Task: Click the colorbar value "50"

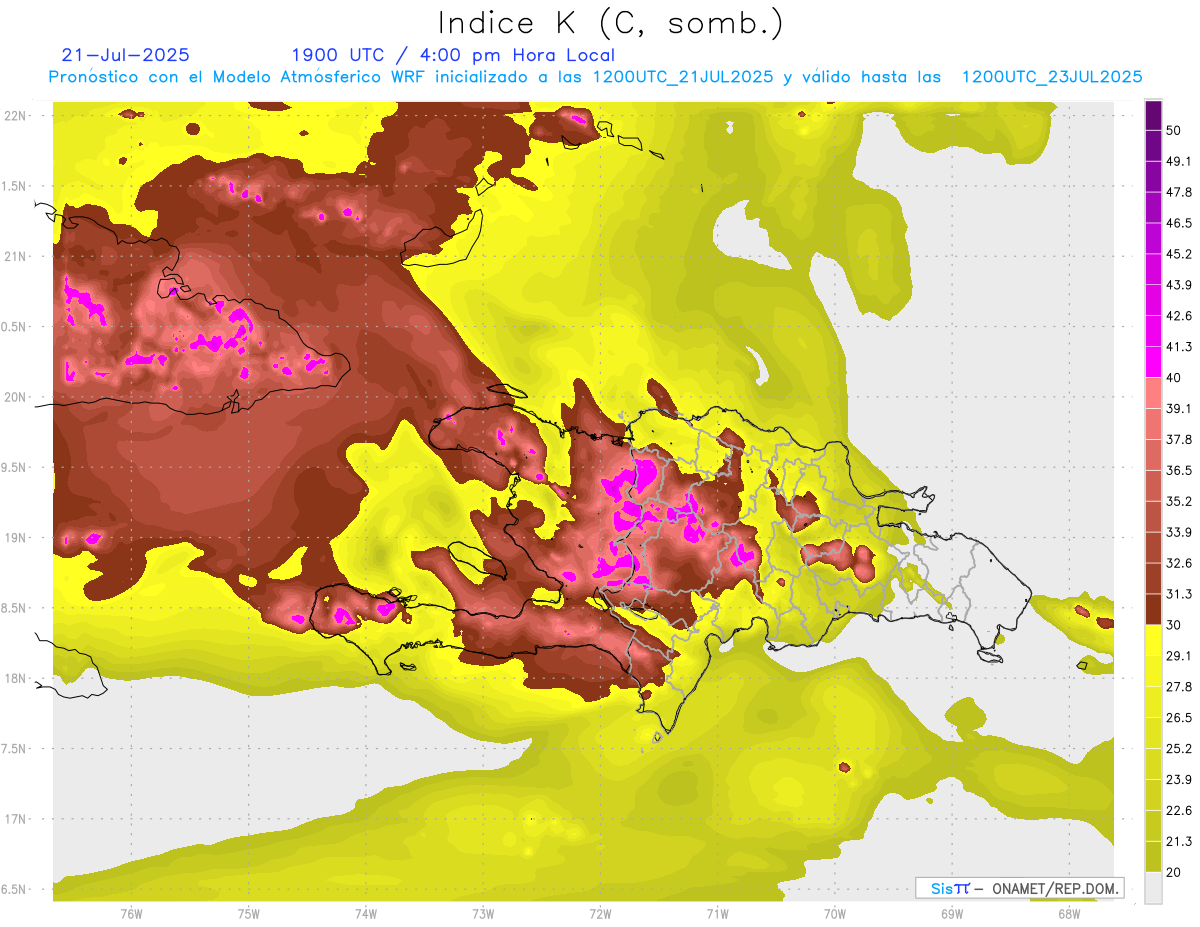Action: [x=1174, y=129]
